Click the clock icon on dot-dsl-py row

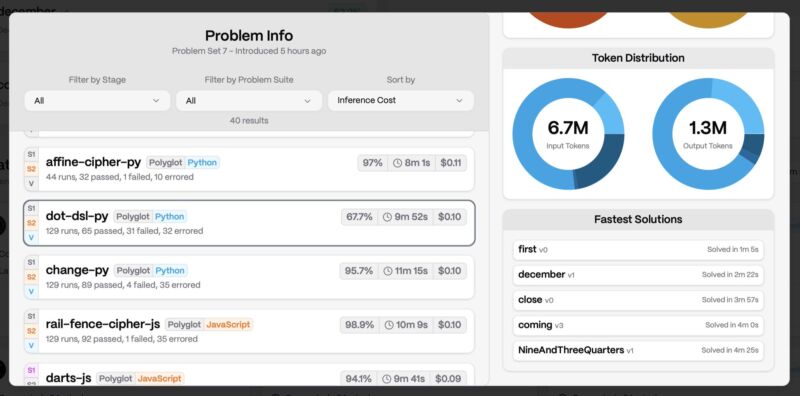point(387,217)
